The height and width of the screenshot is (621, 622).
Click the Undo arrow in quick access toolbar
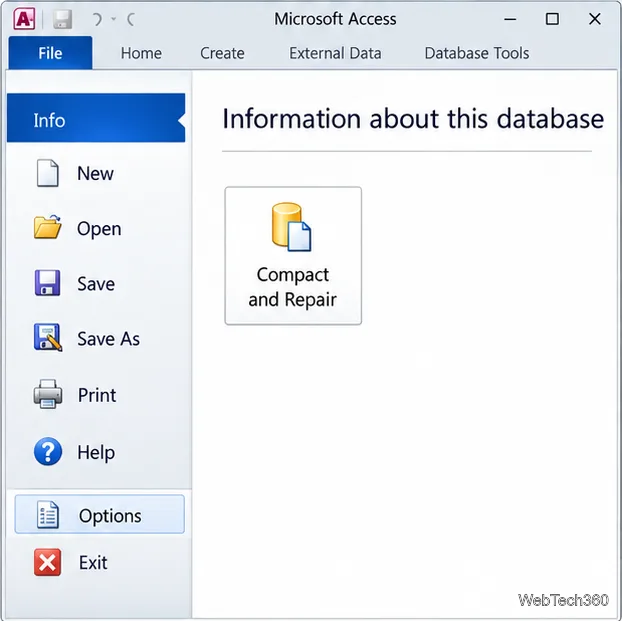[x=97, y=19]
